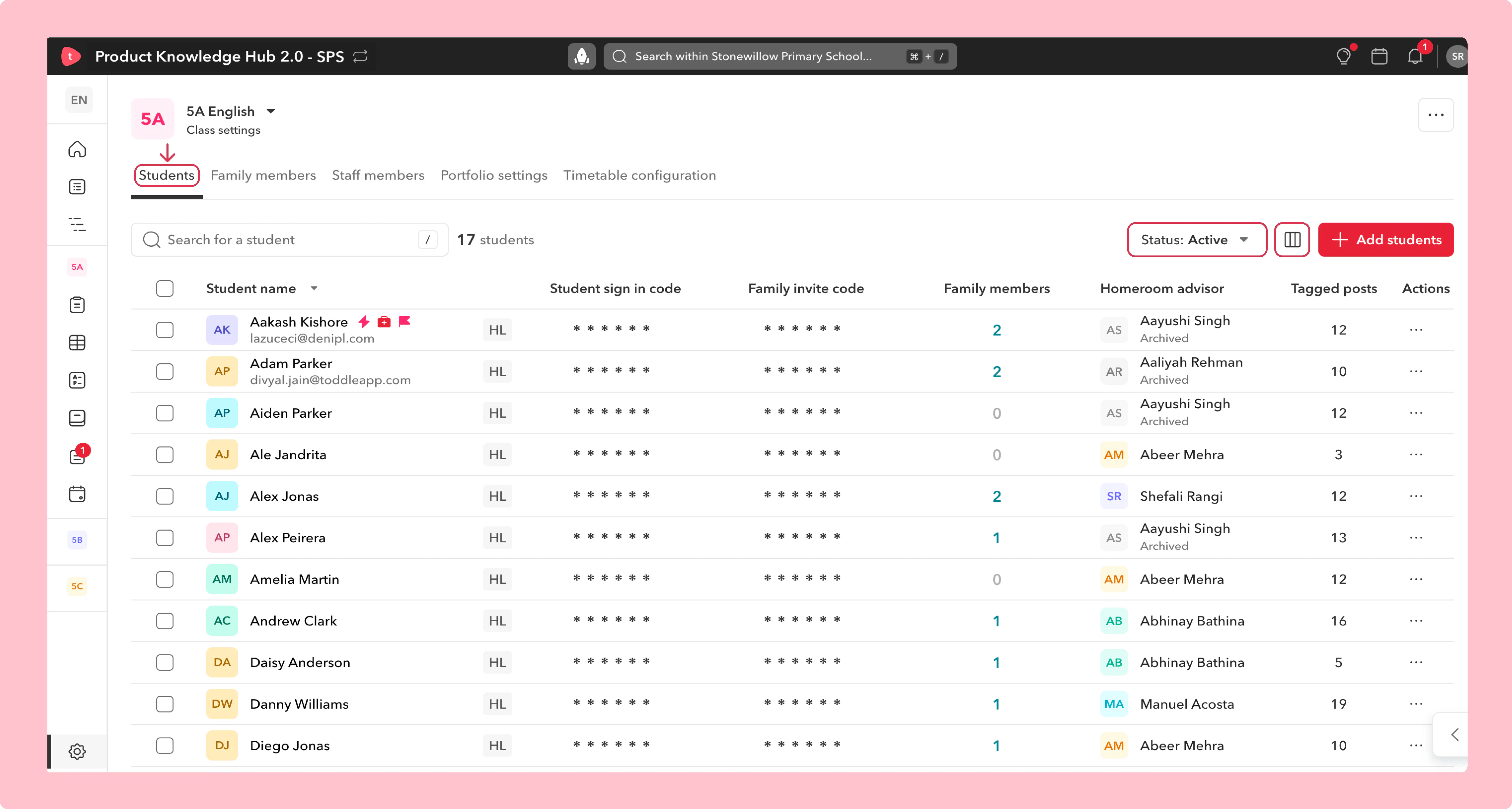The image size is (1512, 809).
Task: Open the Portfolio settings tab
Action: (x=494, y=176)
